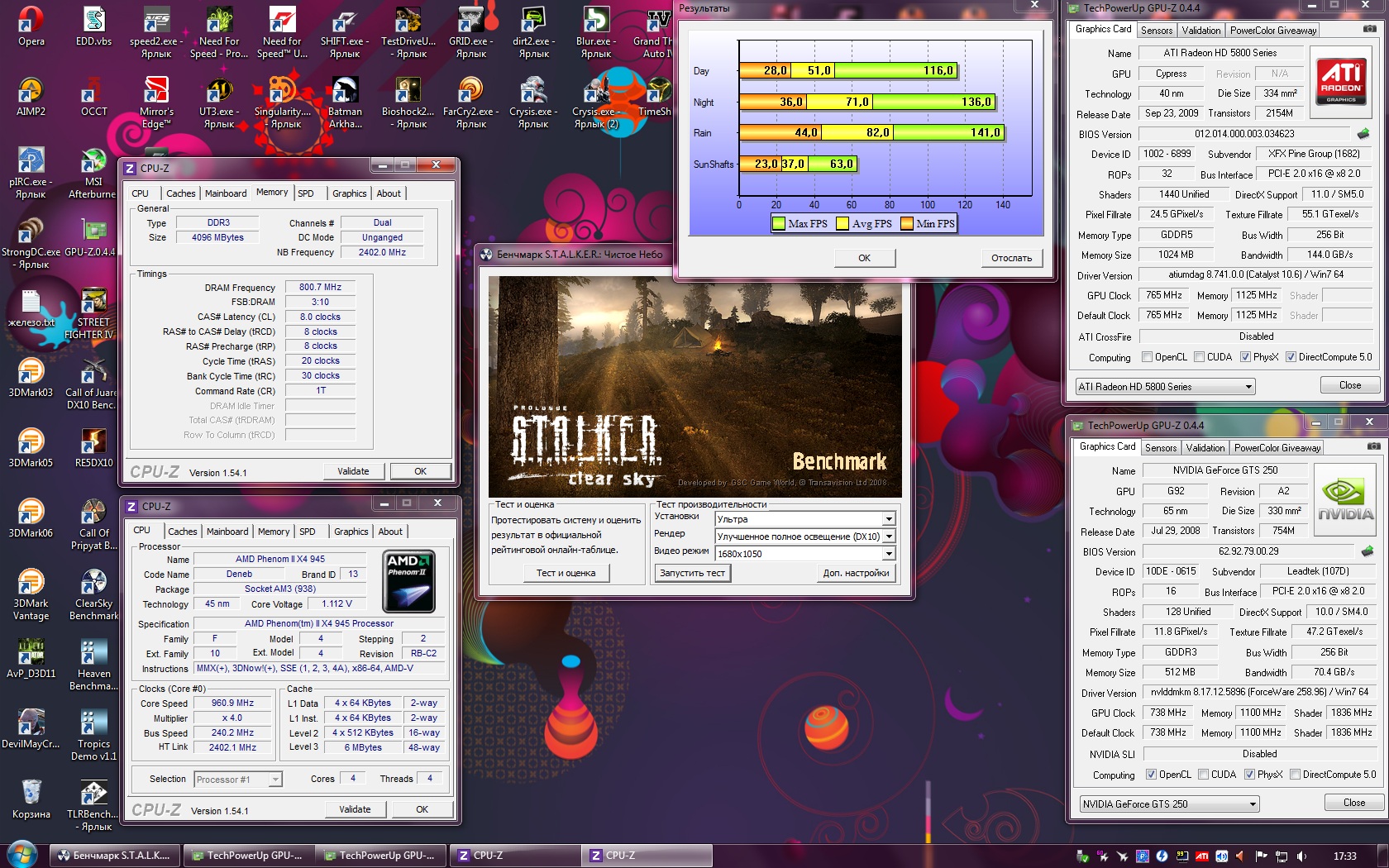Click the Тест и оценка button

566,573
